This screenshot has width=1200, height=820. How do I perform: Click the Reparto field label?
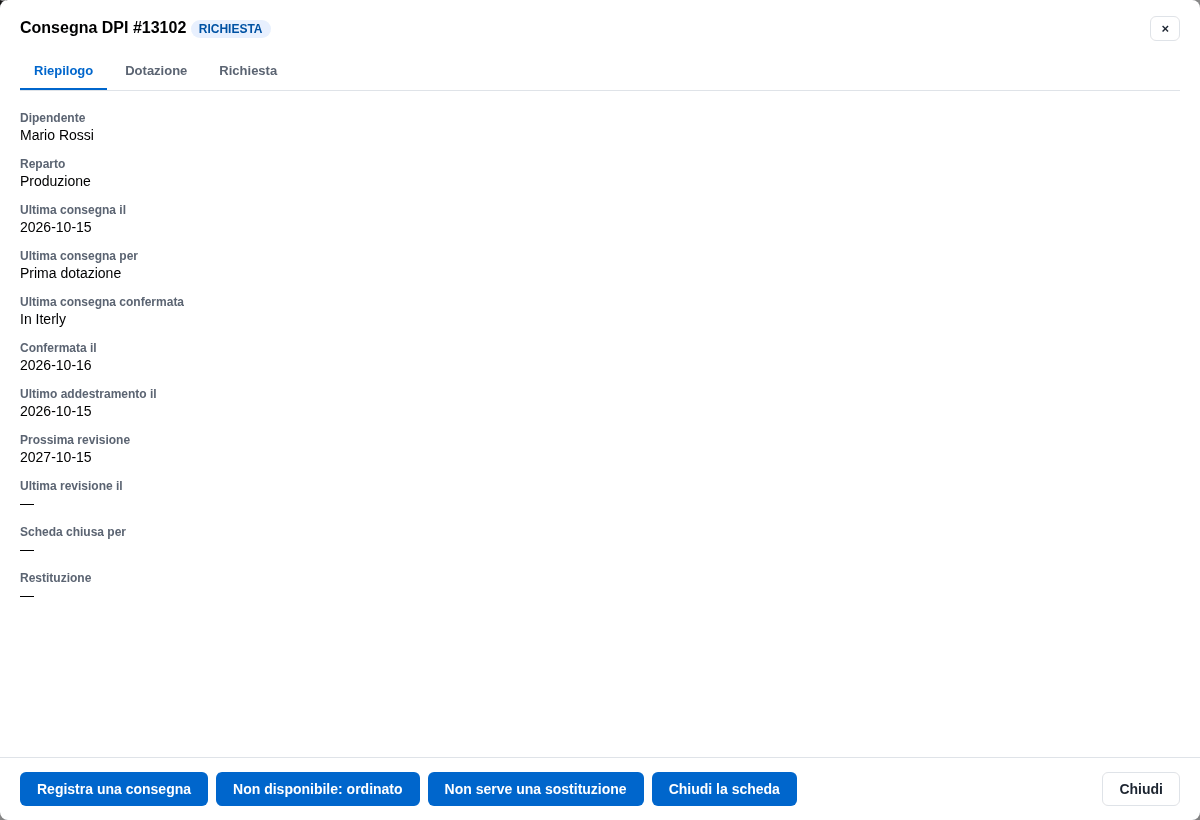tap(43, 164)
